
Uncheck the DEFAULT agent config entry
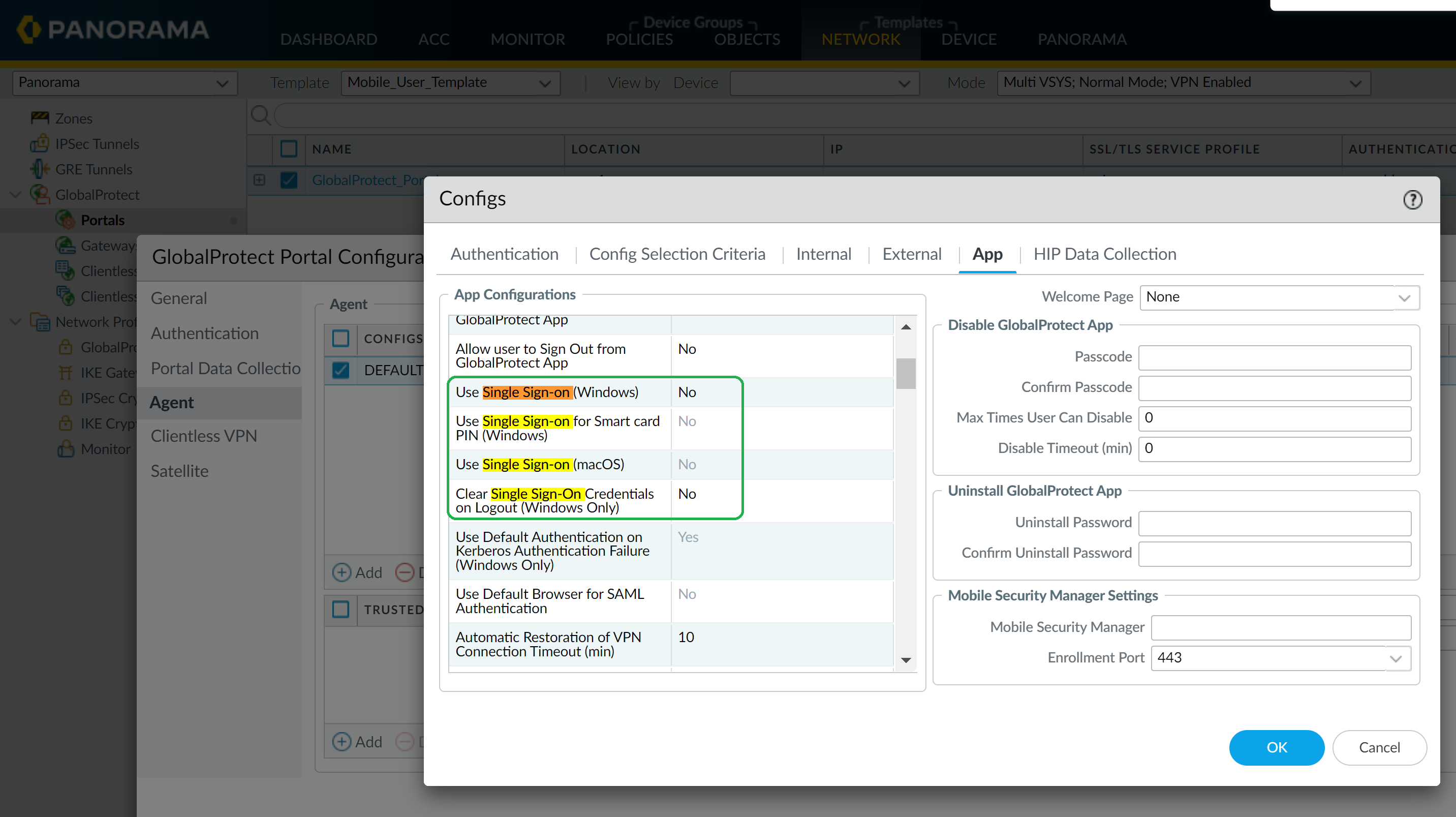pyautogui.click(x=341, y=370)
